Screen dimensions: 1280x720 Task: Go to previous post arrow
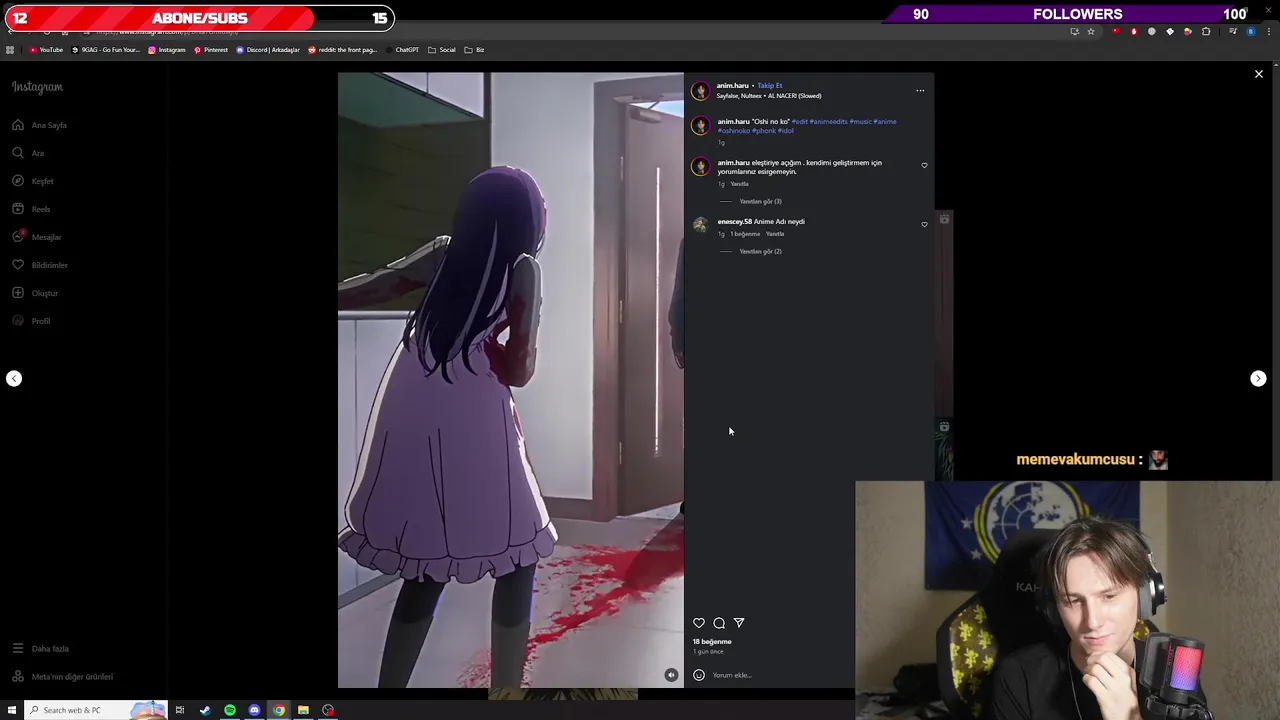coord(14,378)
